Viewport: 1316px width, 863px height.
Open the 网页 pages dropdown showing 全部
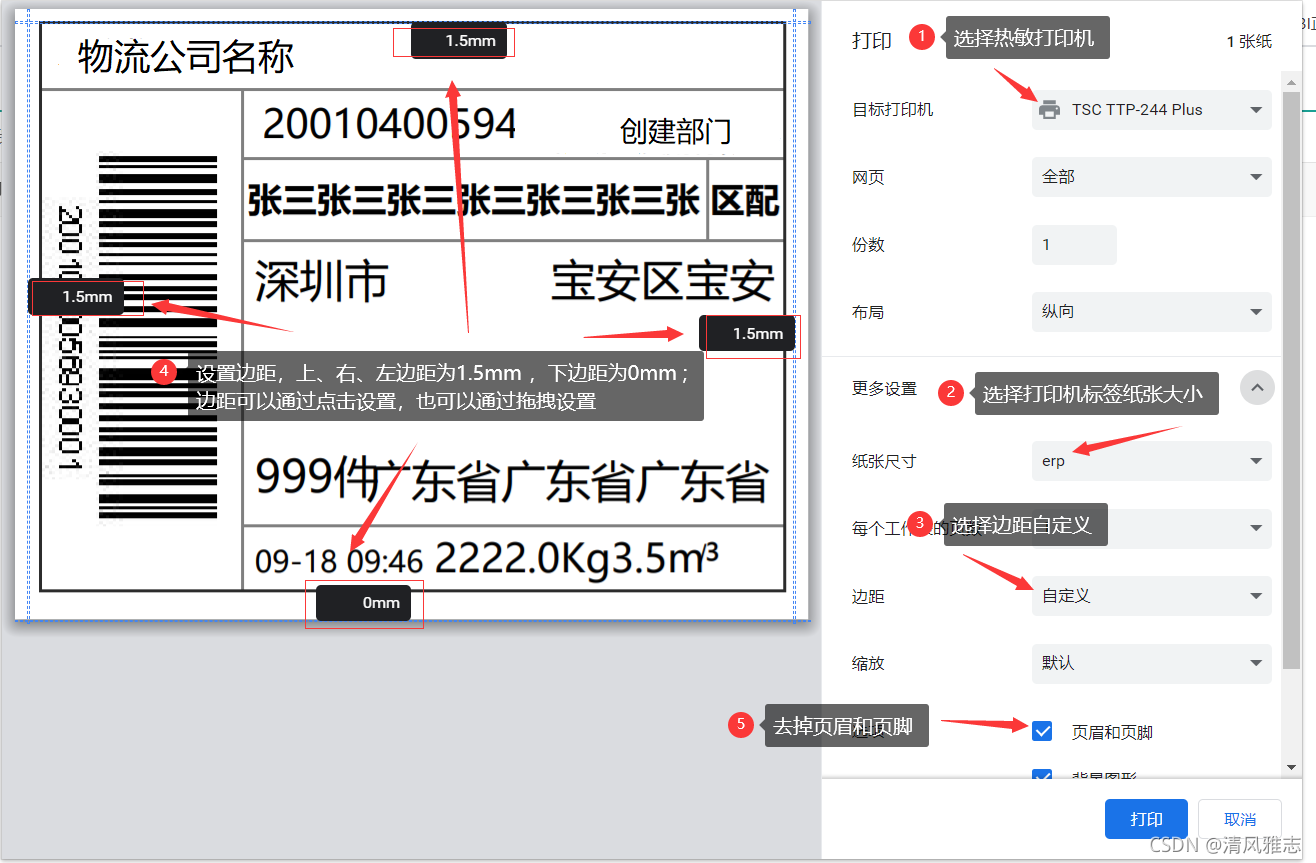(1152, 177)
